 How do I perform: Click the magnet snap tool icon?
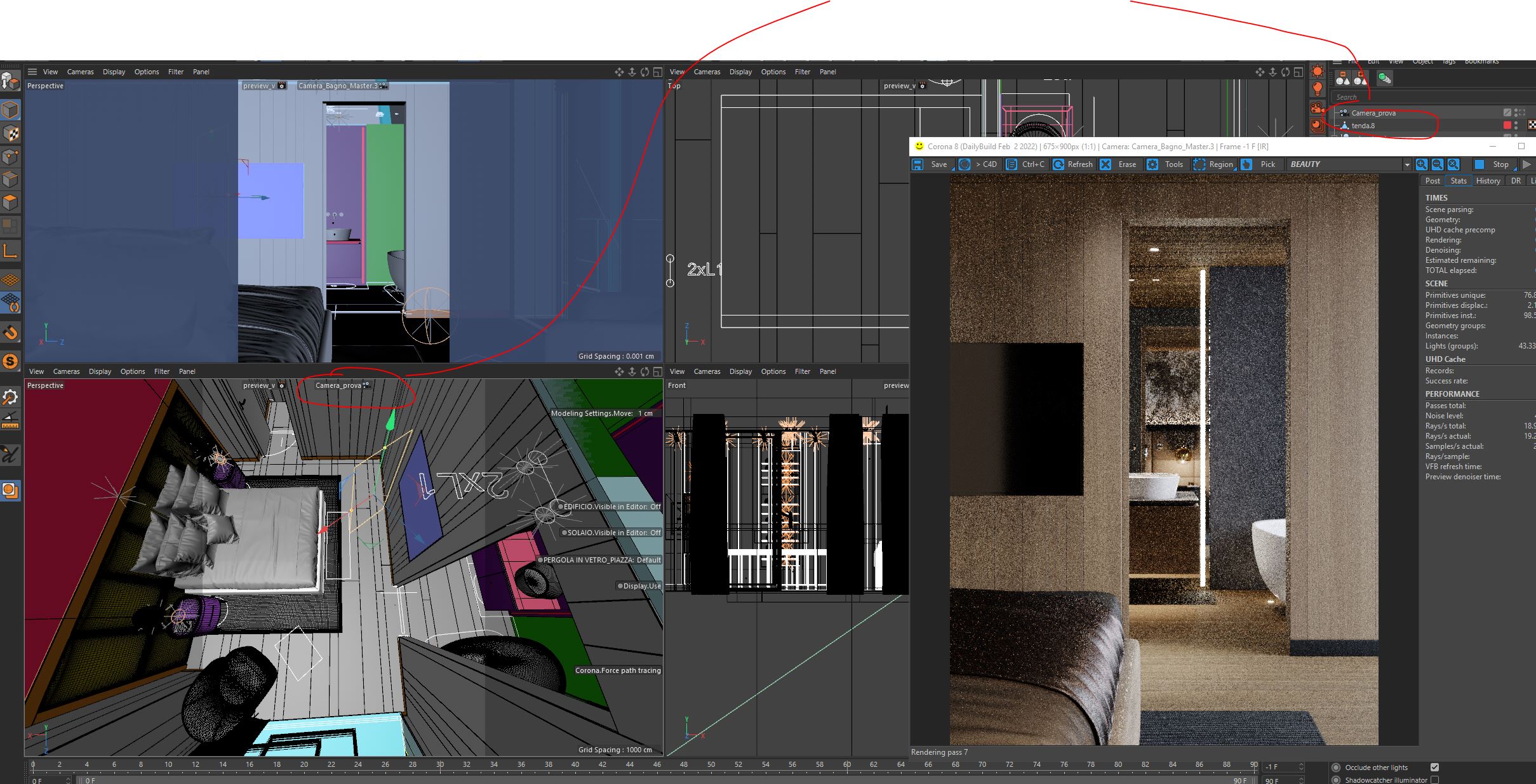pyautogui.click(x=11, y=333)
